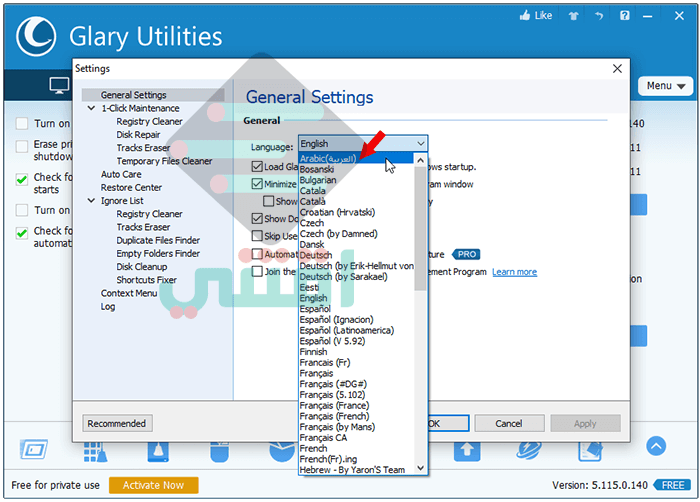Select Registry Cleaner under 1-Click Maintenance
This screenshot has height=502, width=700.
[149, 121]
